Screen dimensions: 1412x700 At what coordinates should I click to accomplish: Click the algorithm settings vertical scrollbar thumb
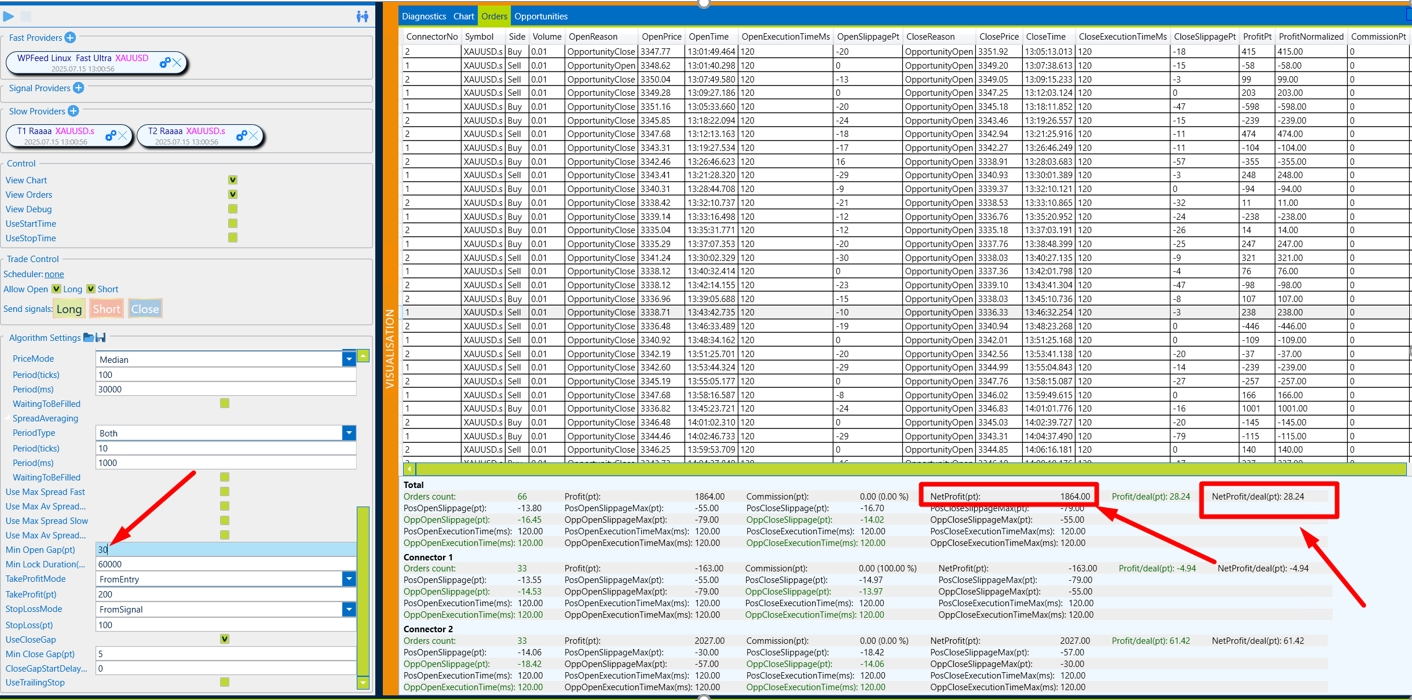363,590
